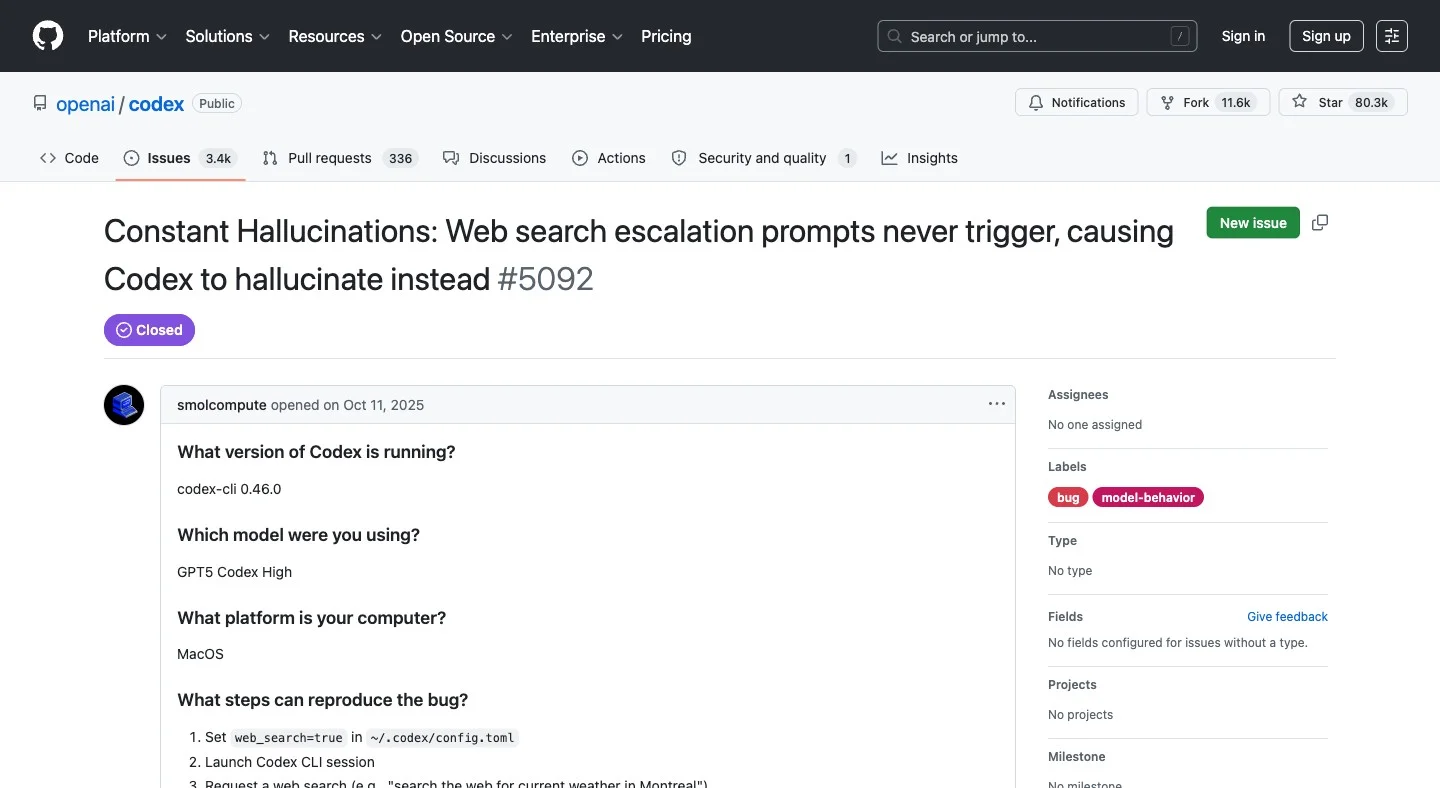This screenshot has height=788, width=1440.
Task: Click the Public visibility badge
Action: click(217, 104)
